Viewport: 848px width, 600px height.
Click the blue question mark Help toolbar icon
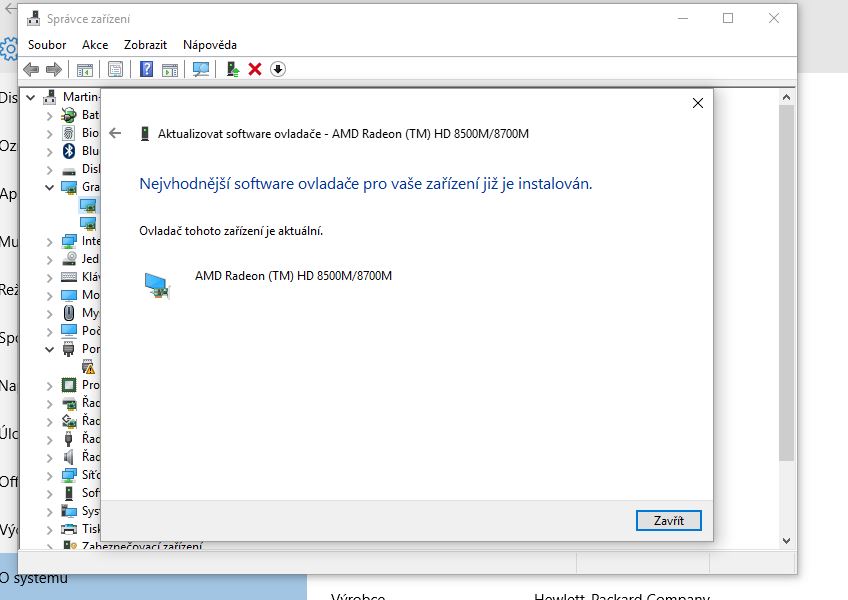[x=147, y=69]
